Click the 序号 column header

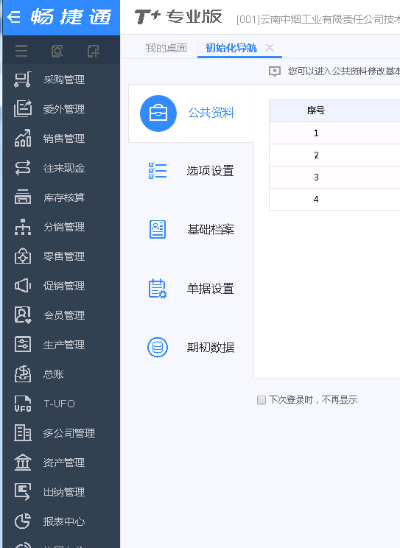point(316,110)
